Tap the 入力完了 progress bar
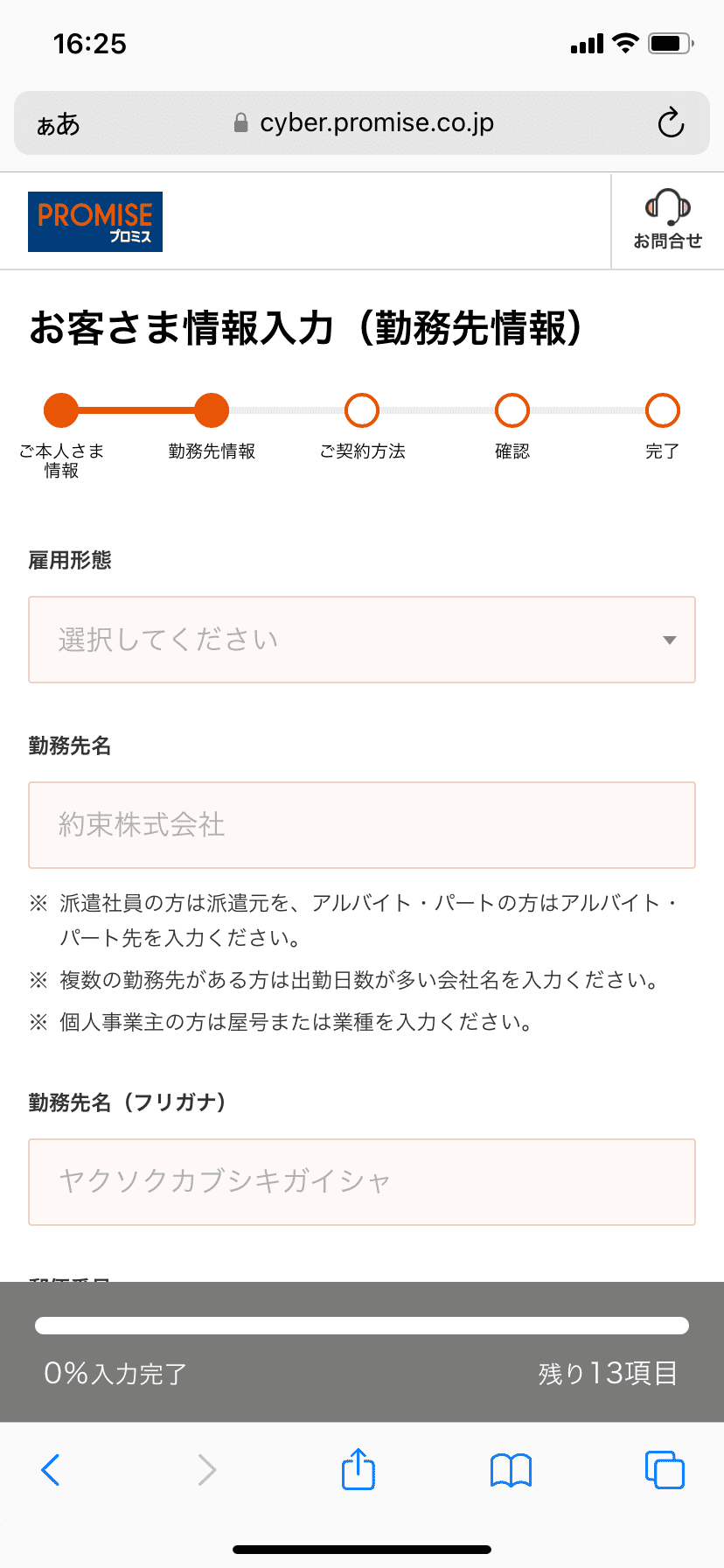This screenshot has height=1568, width=724. click(x=362, y=1326)
